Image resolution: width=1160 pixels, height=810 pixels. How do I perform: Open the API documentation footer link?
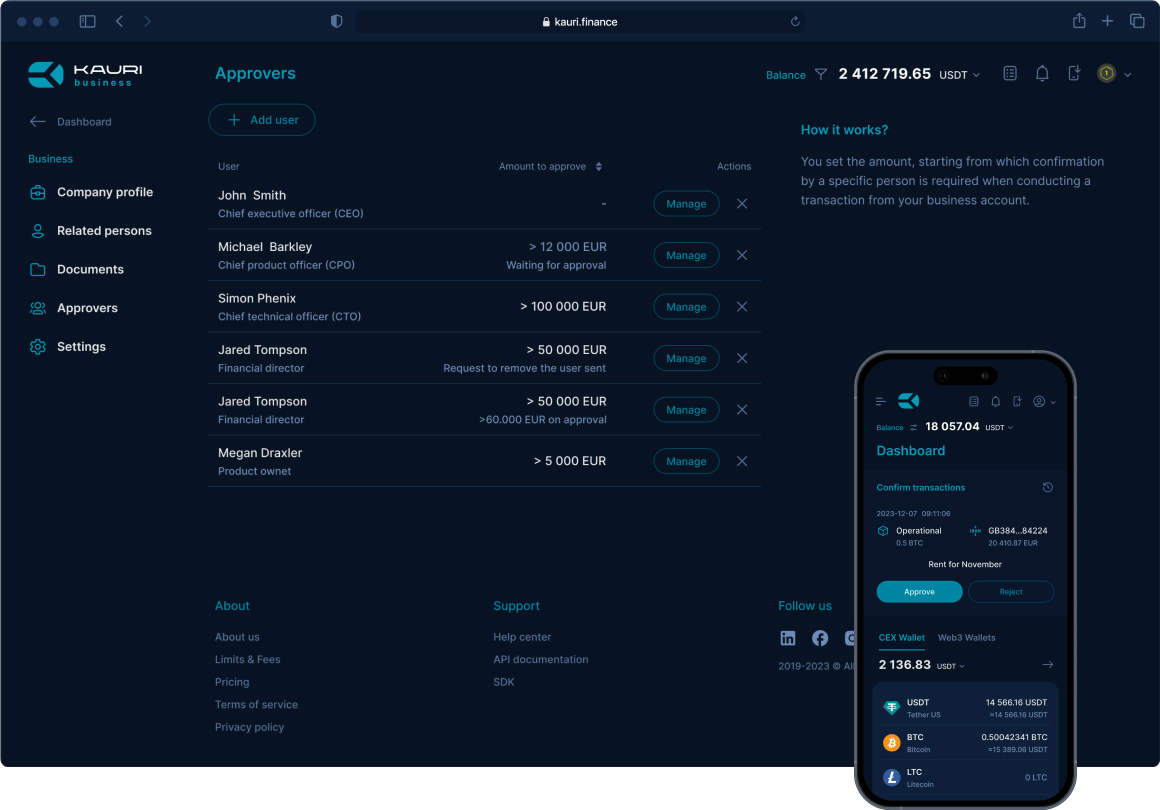[540, 660]
